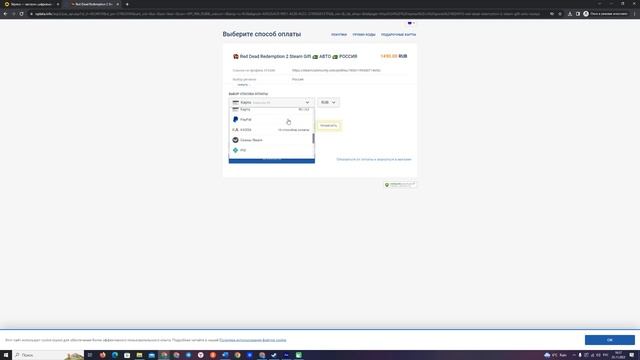Reload the current page

(22, 13)
